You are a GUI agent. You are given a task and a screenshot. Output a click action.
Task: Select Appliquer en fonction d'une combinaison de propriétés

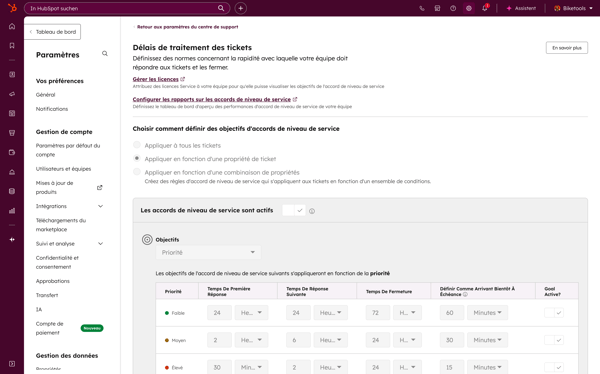click(137, 171)
